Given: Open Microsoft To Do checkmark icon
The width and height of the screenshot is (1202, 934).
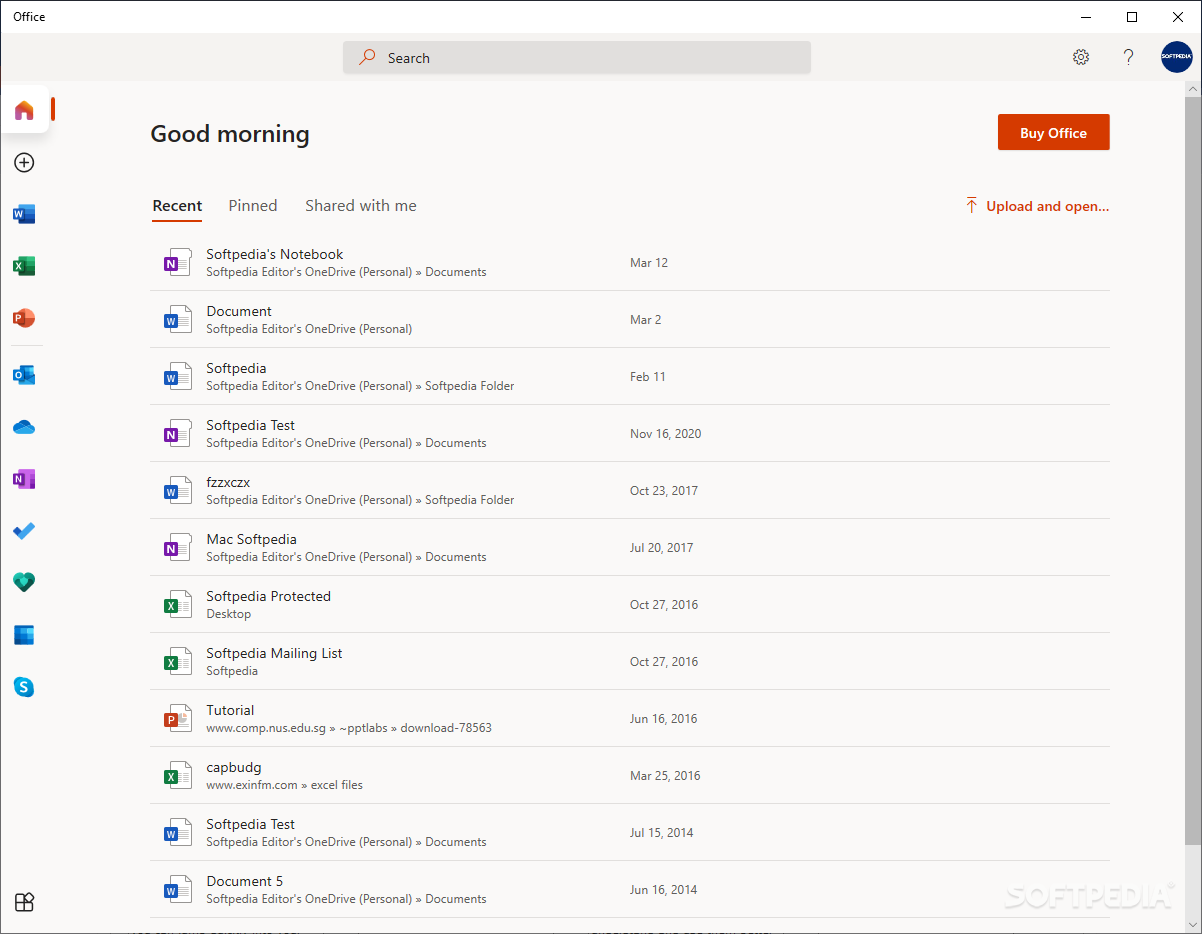Looking at the screenshot, I should tap(25, 531).
